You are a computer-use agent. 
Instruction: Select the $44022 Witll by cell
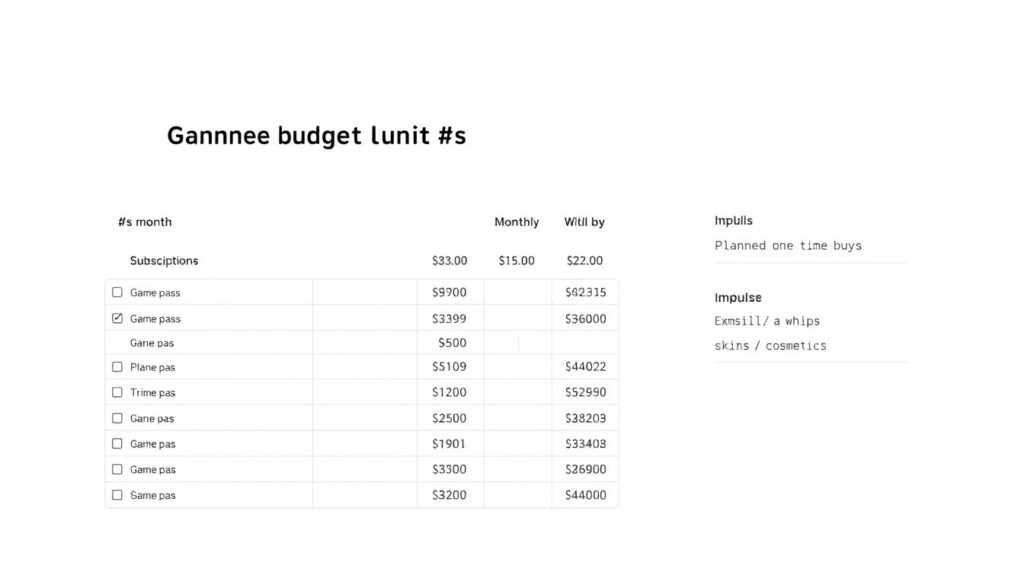pos(583,367)
